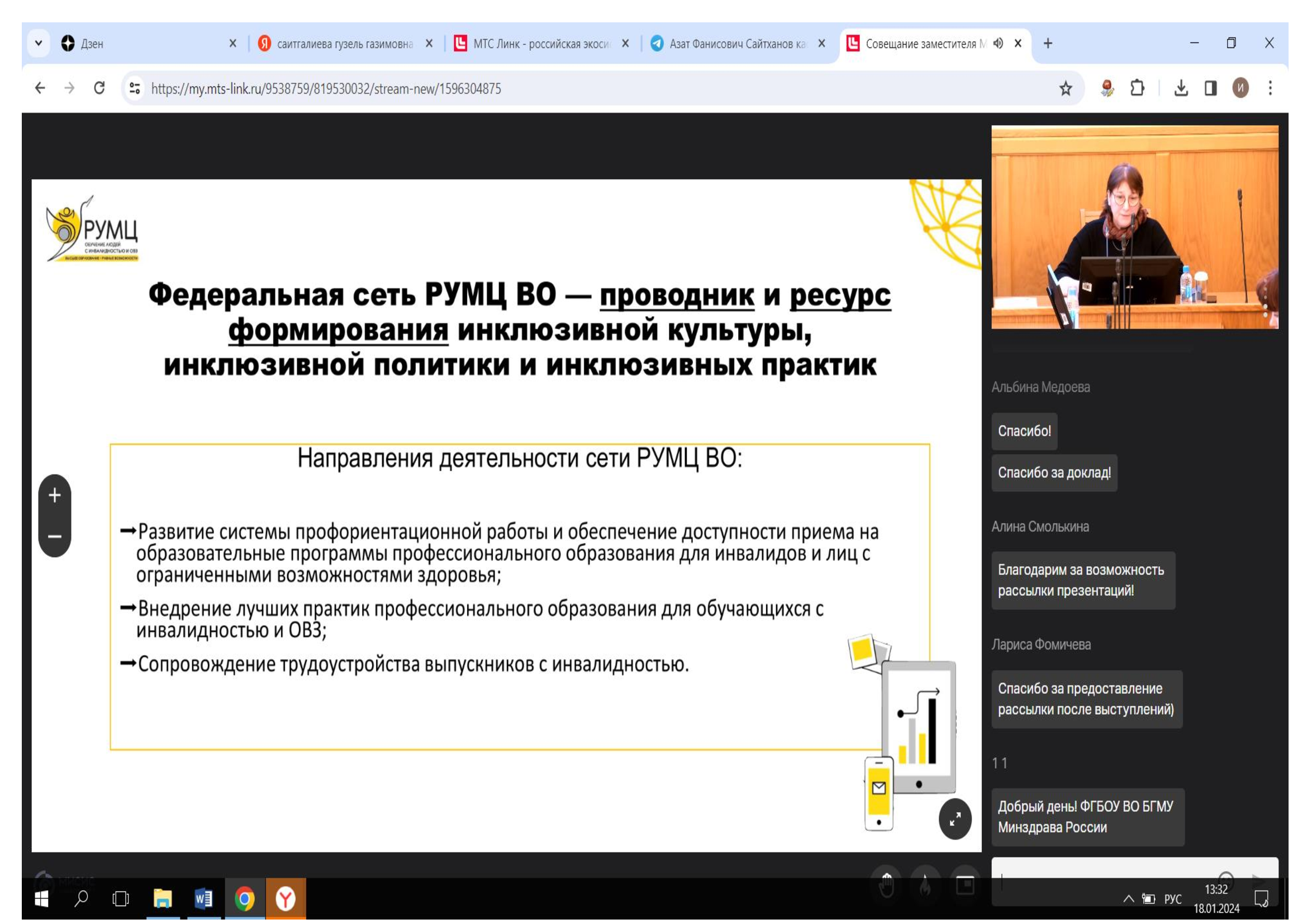The height and width of the screenshot is (924, 1307).
Task: Open a new browser tab
Action: tap(1048, 43)
